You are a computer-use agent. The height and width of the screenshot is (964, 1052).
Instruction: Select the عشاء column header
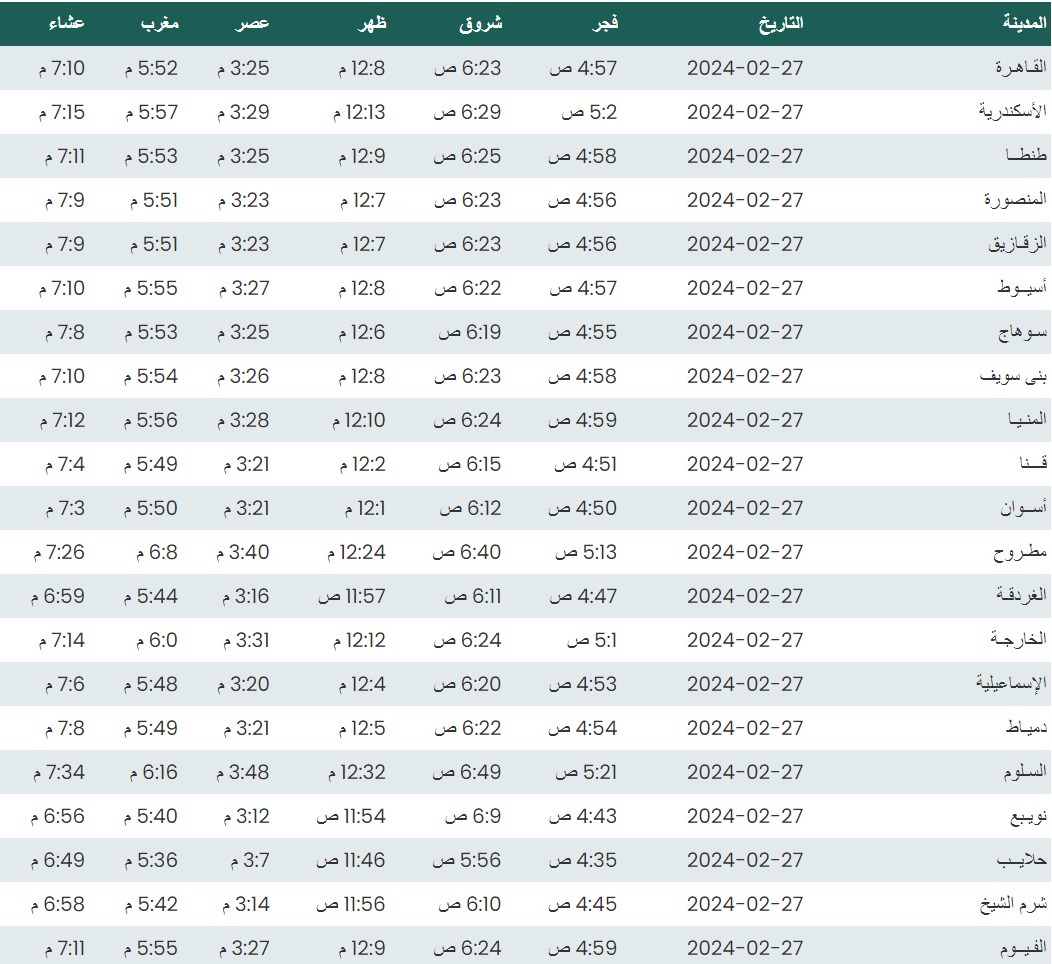pos(66,22)
